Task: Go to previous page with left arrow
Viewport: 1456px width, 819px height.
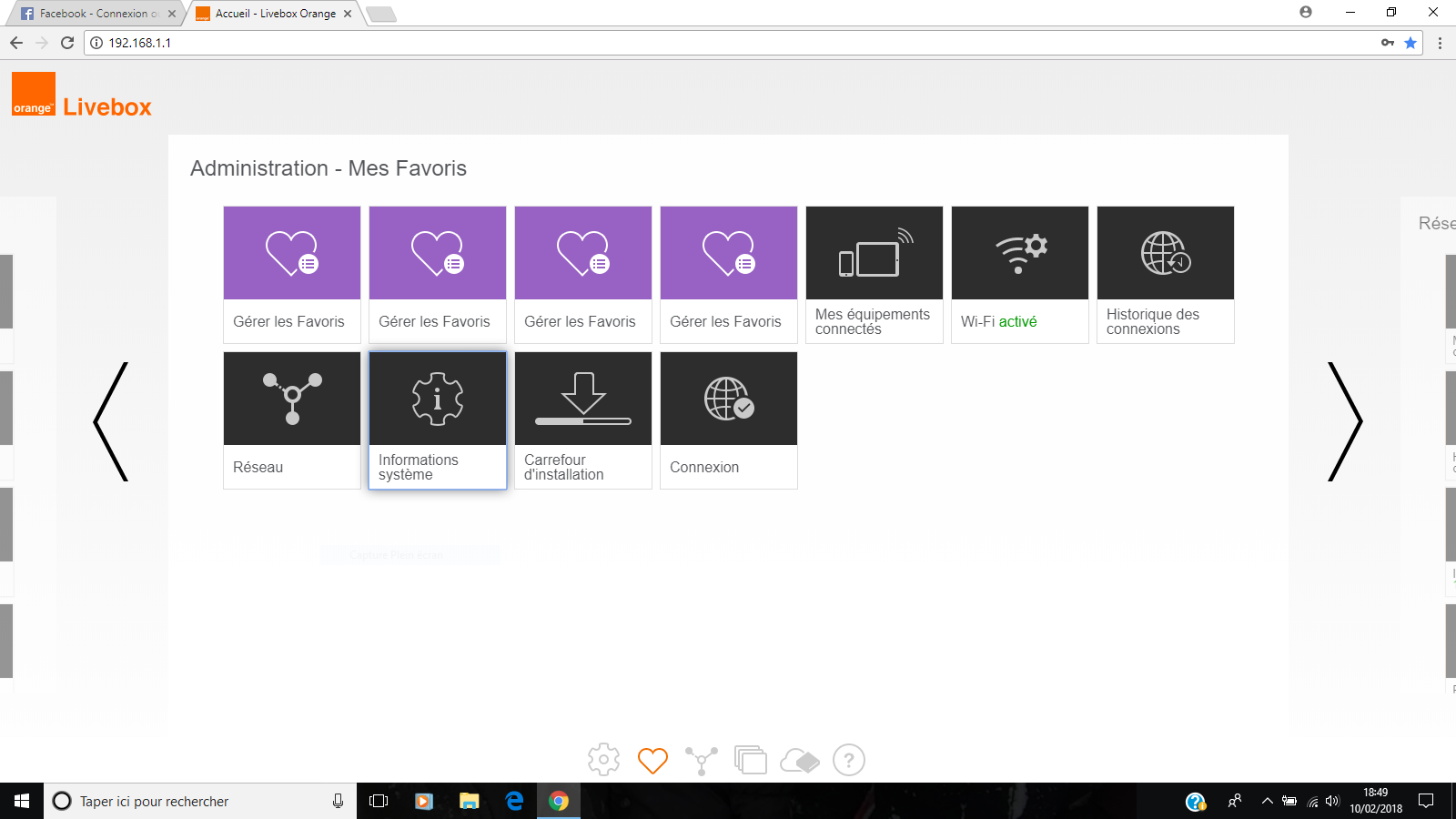Action: click(111, 421)
